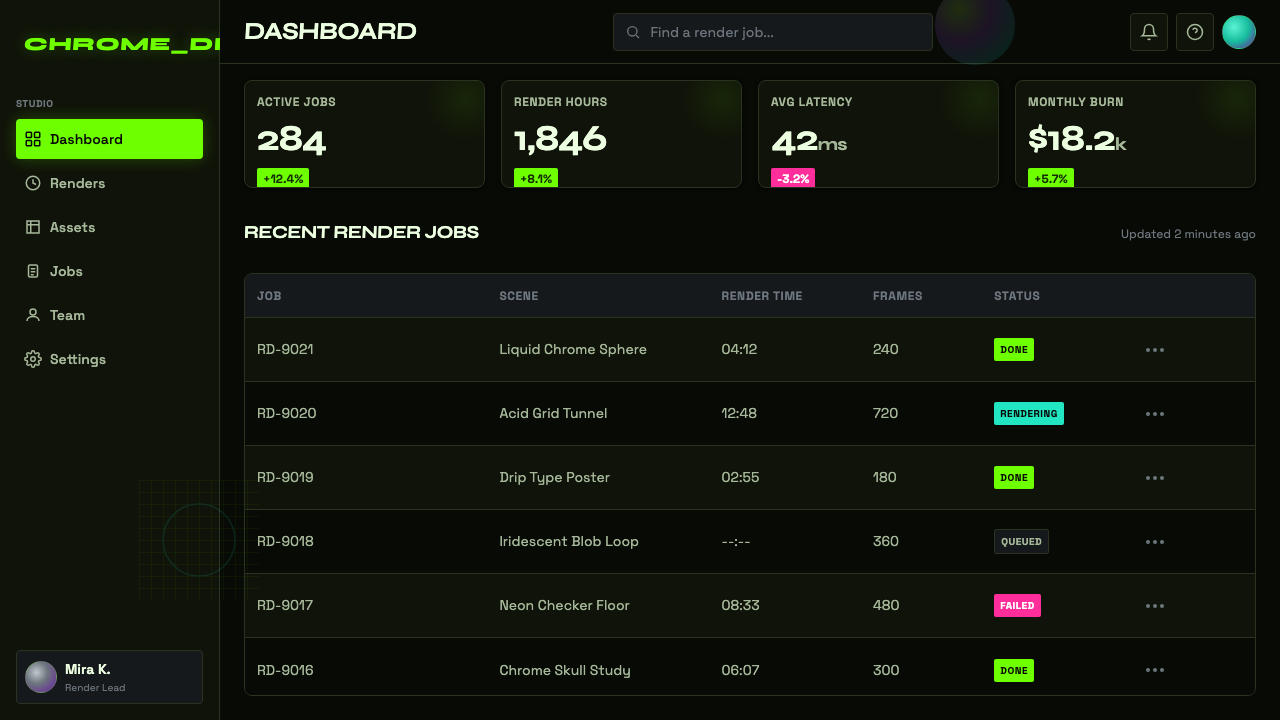Click Mira K. profile avatar in sidebar
This screenshot has height=720, width=1280.
[41, 677]
